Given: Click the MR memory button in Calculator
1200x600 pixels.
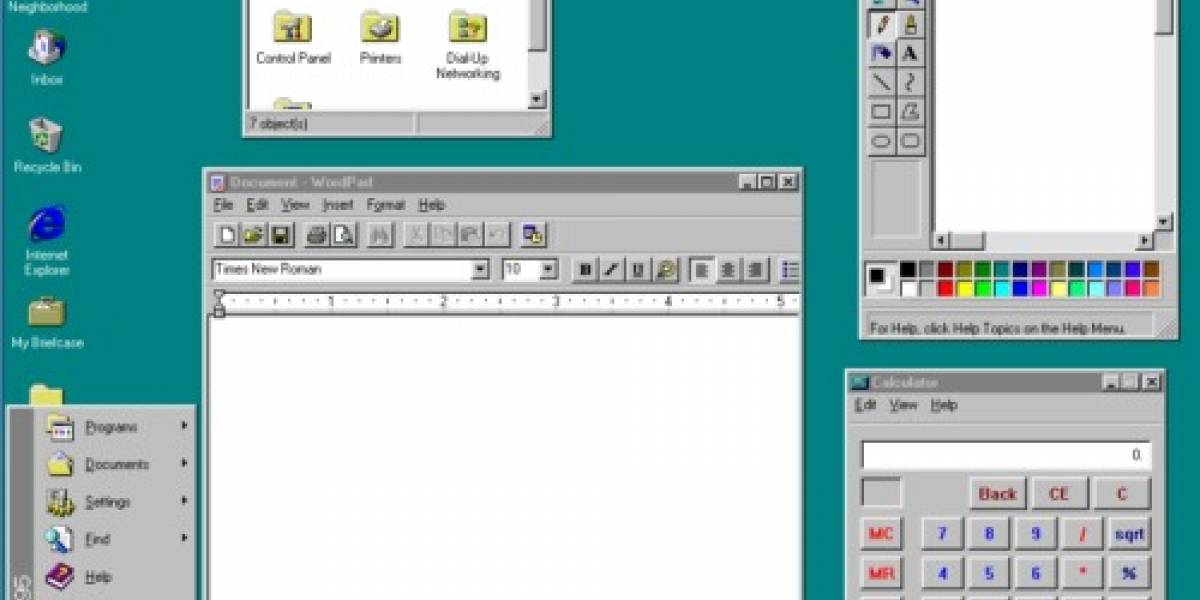Looking at the screenshot, I should tap(881, 574).
